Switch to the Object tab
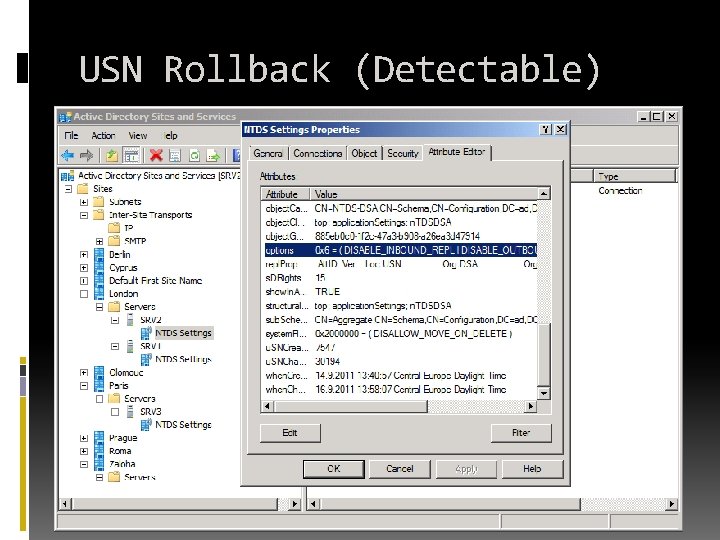 [364, 153]
